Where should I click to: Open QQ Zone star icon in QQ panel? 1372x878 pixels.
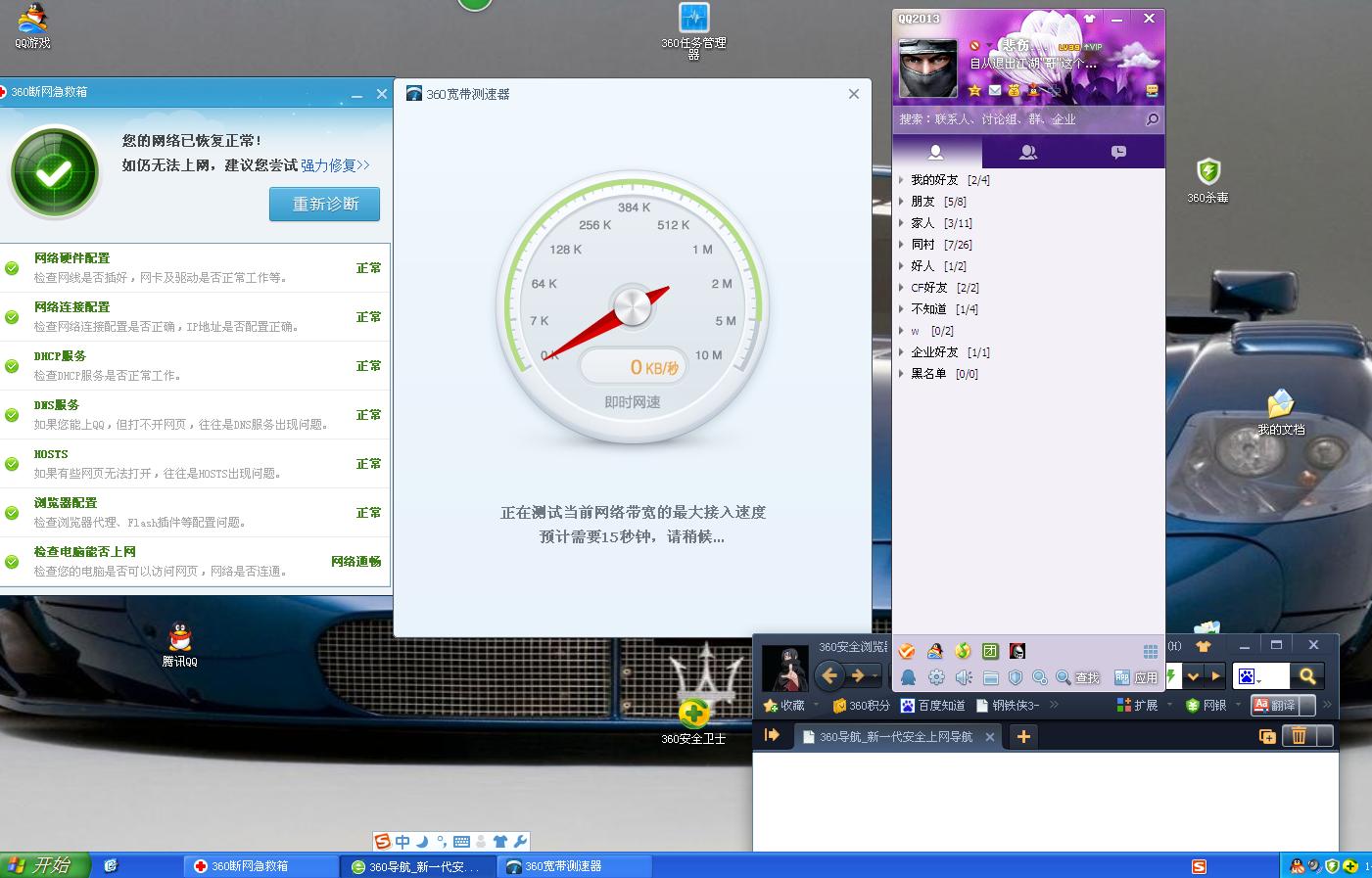974,90
